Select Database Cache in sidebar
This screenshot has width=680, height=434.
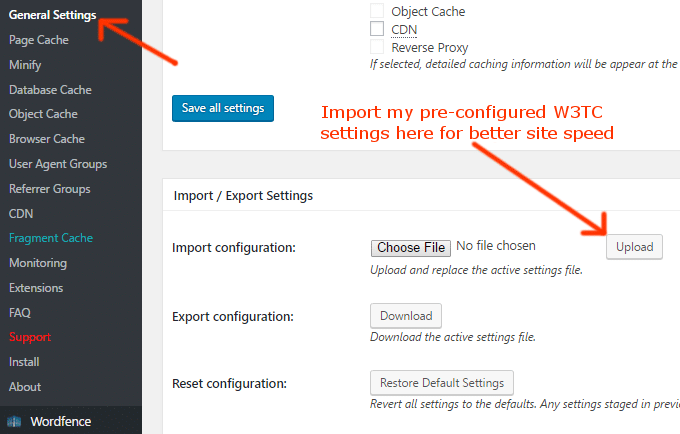tap(50, 90)
